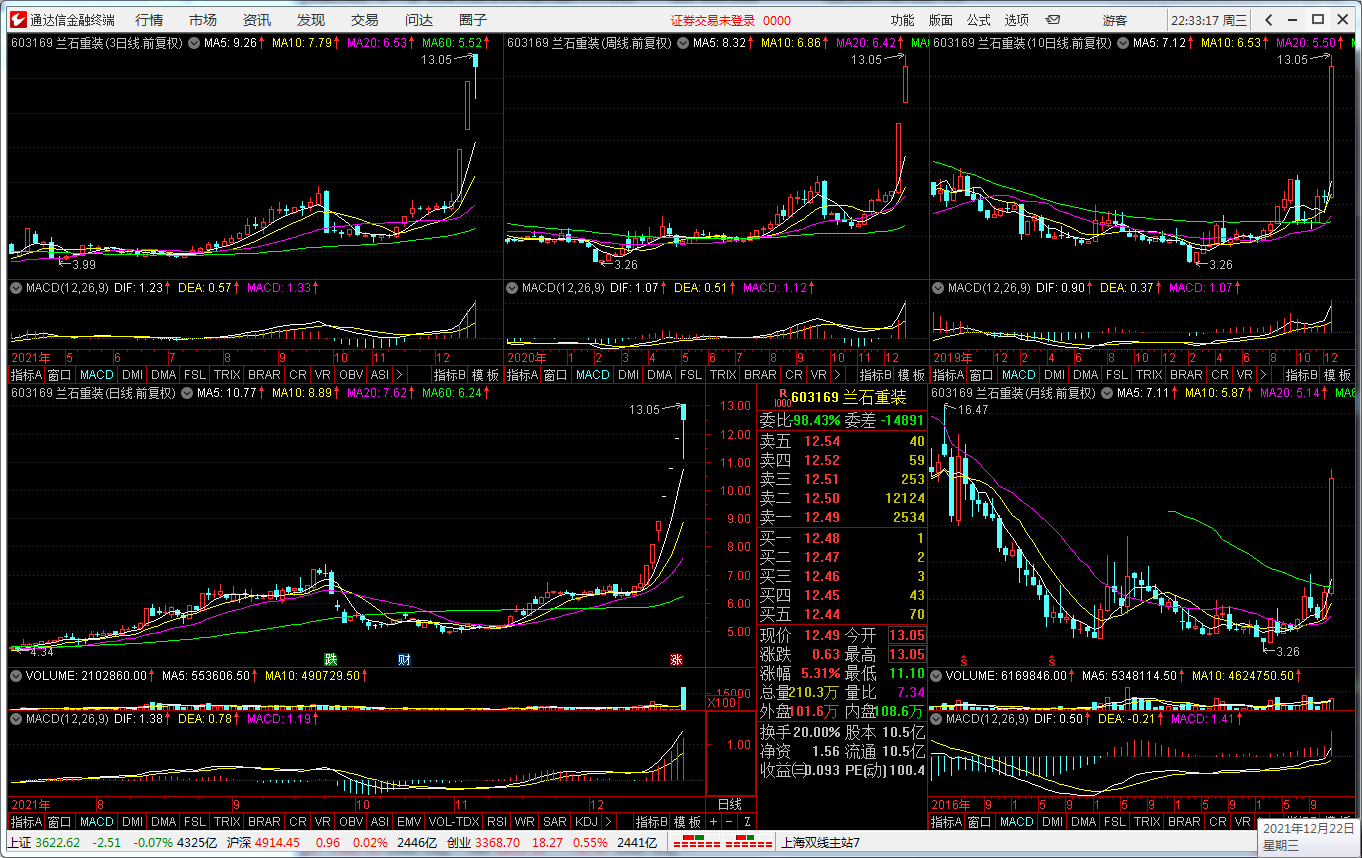Viewport: 1362px width, 858px height.
Task: Expand the 3-day chart title dropdown arrow
Action: (193, 43)
